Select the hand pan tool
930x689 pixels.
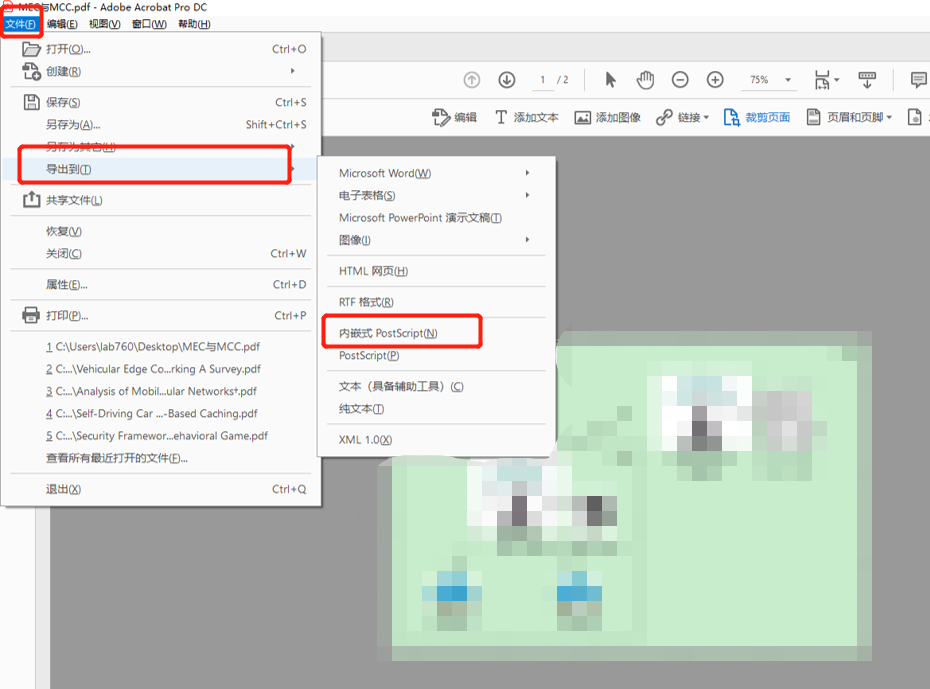tap(645, 79)
